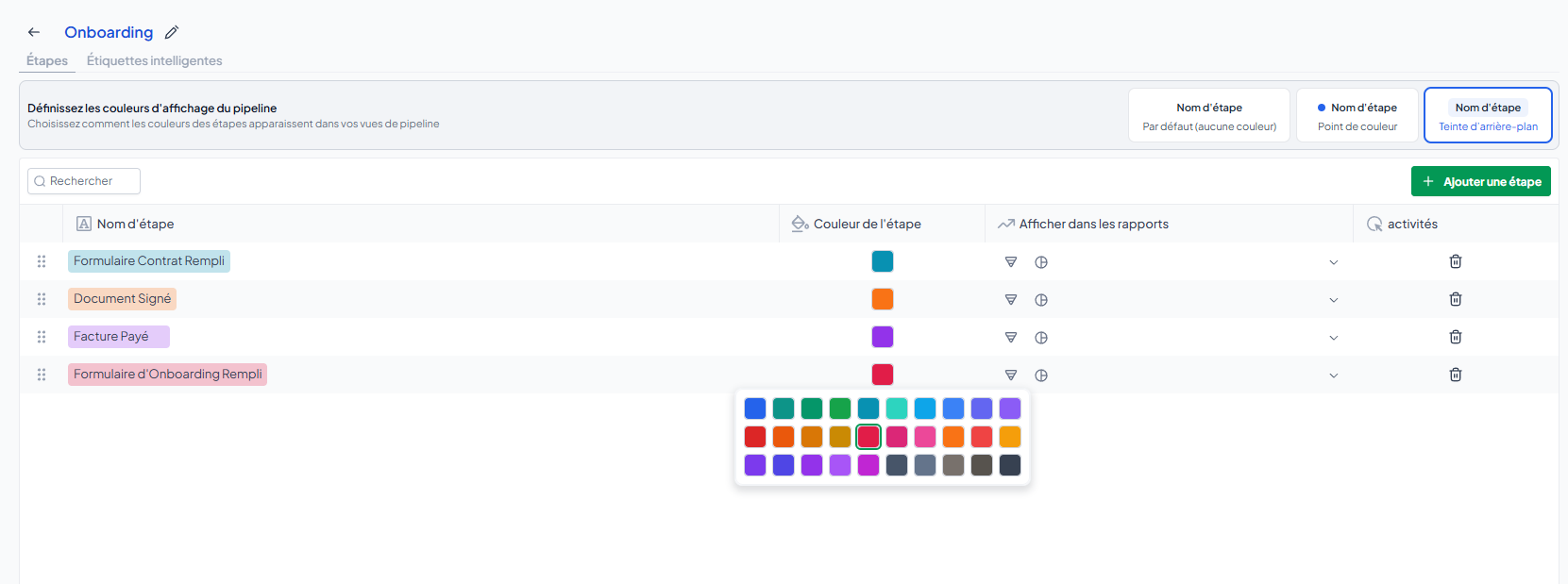1568x584 pixels.
Task: Click the activités column header icon
Action: pyautogui.click(x=1374, y=225)
